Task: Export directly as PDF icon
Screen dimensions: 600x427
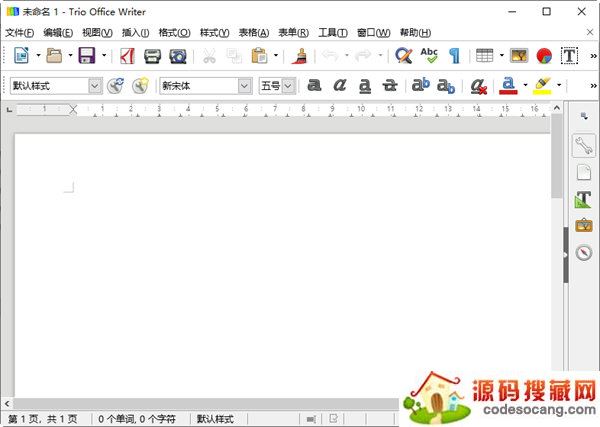Action: [127, 56]
